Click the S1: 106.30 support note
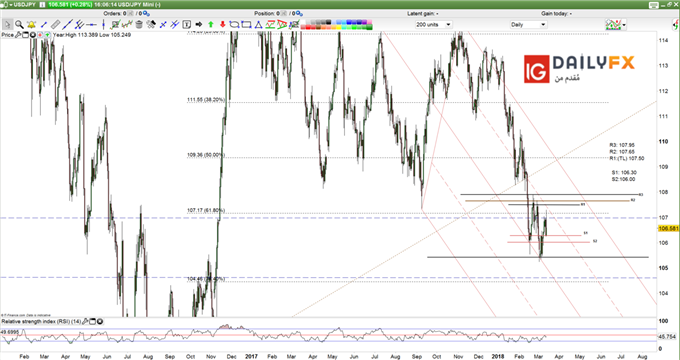This screenshot has height=360, width=680. click(624, 173)
